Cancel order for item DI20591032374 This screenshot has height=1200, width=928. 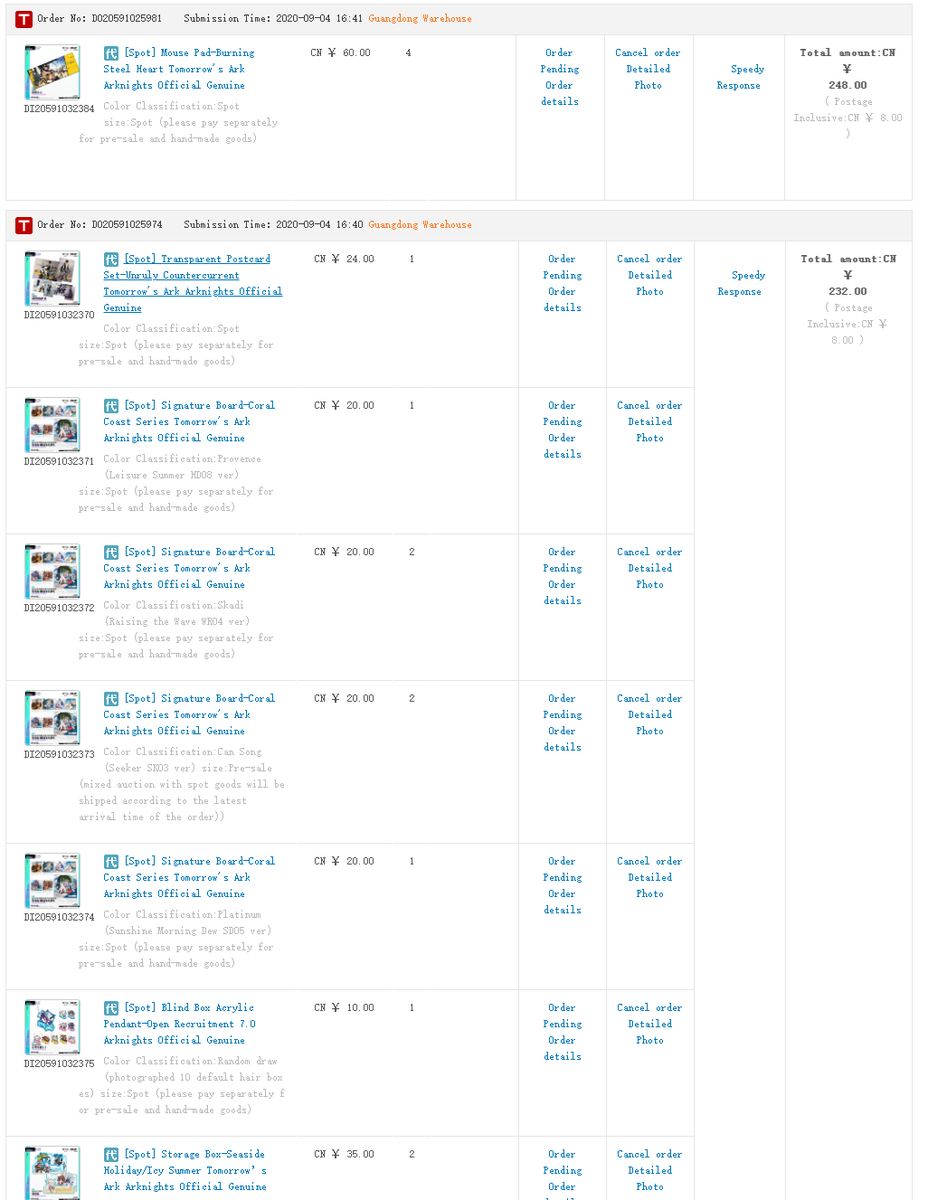pos(650,861)
